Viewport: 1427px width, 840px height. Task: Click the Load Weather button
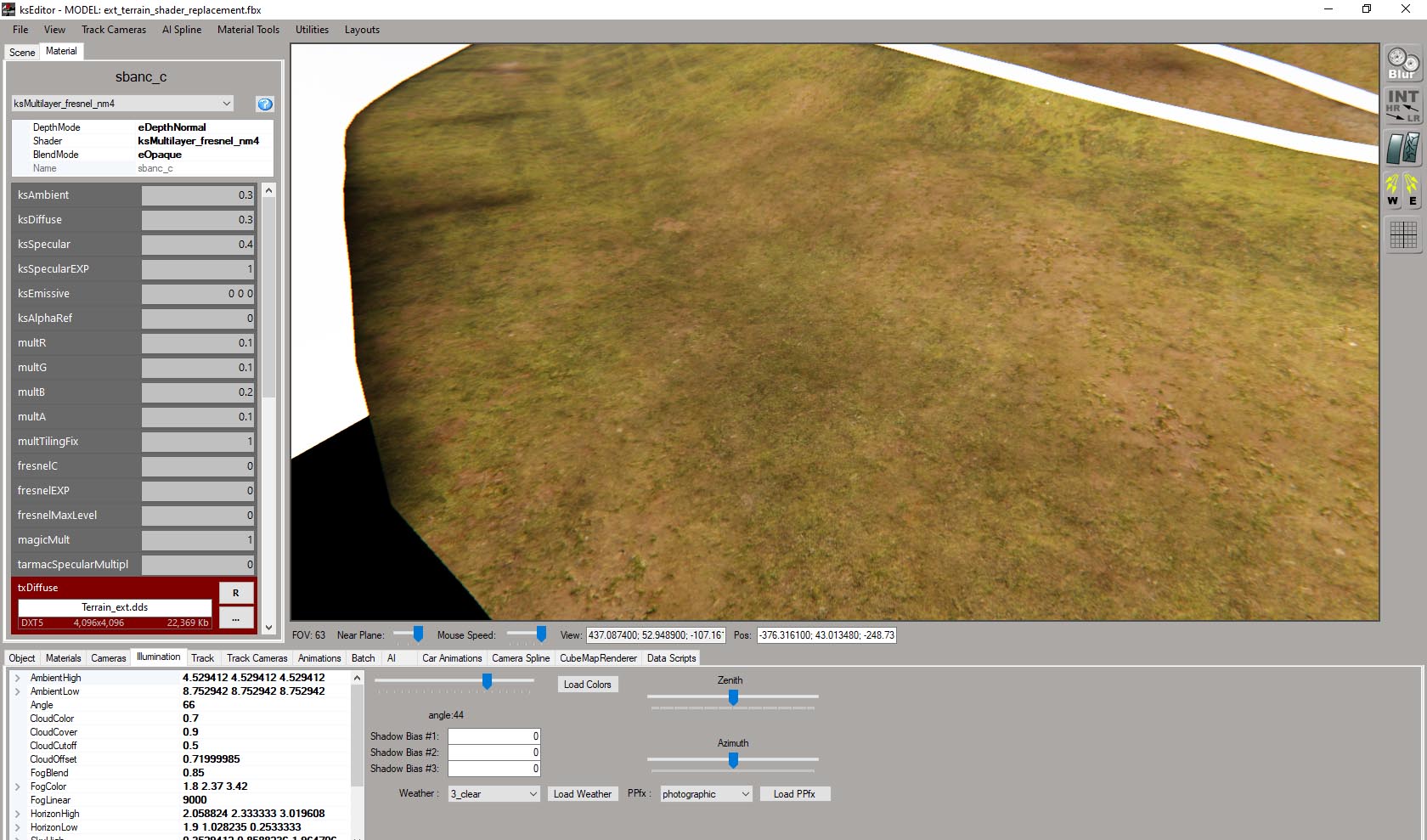tap(583, 794)
